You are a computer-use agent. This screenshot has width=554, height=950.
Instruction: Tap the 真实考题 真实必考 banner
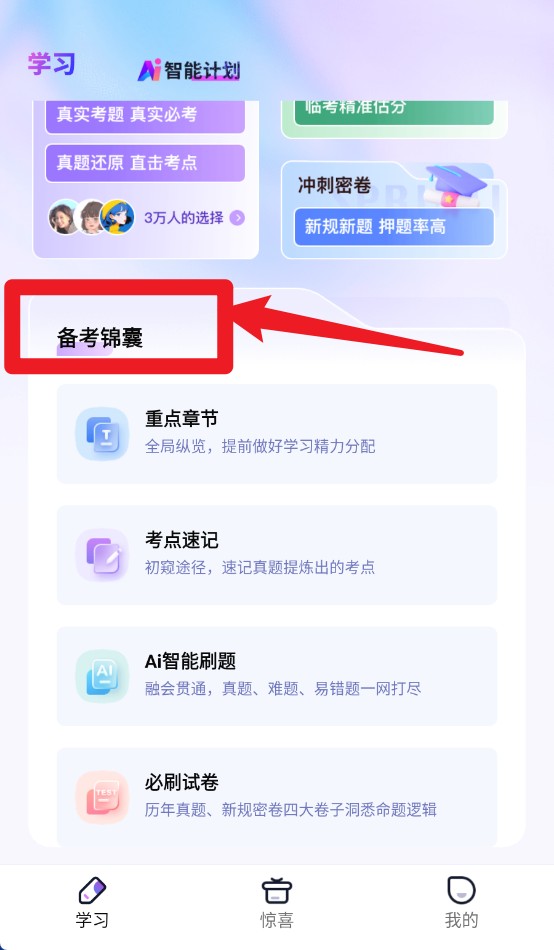click(145, 115)
